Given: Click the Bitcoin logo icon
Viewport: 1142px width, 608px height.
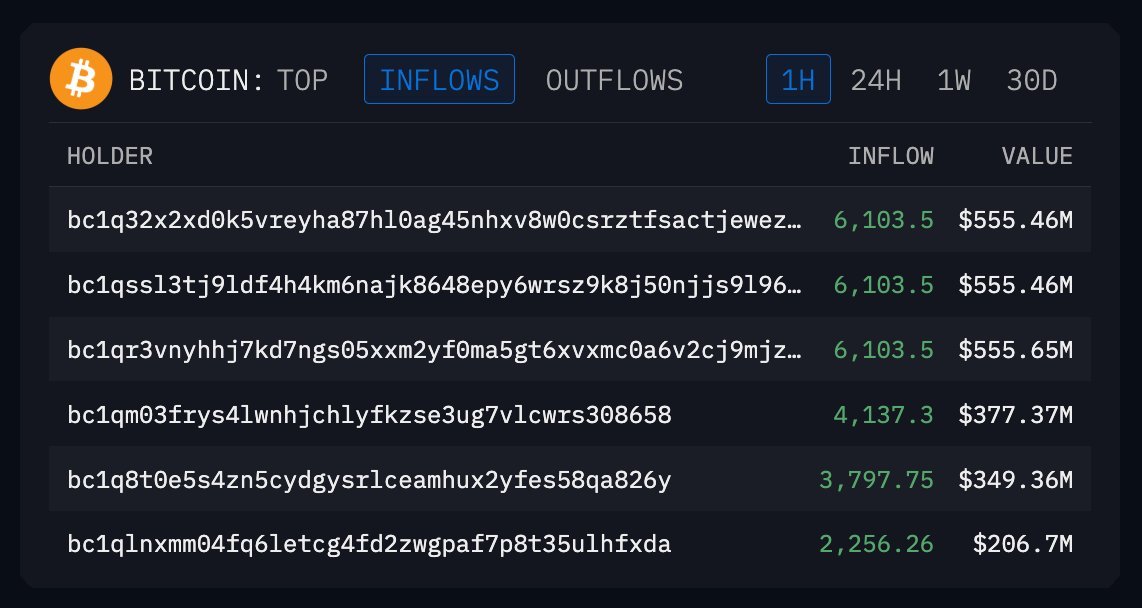Looking at the screenshot, I should pyautogui.click(x=81, y=79).
